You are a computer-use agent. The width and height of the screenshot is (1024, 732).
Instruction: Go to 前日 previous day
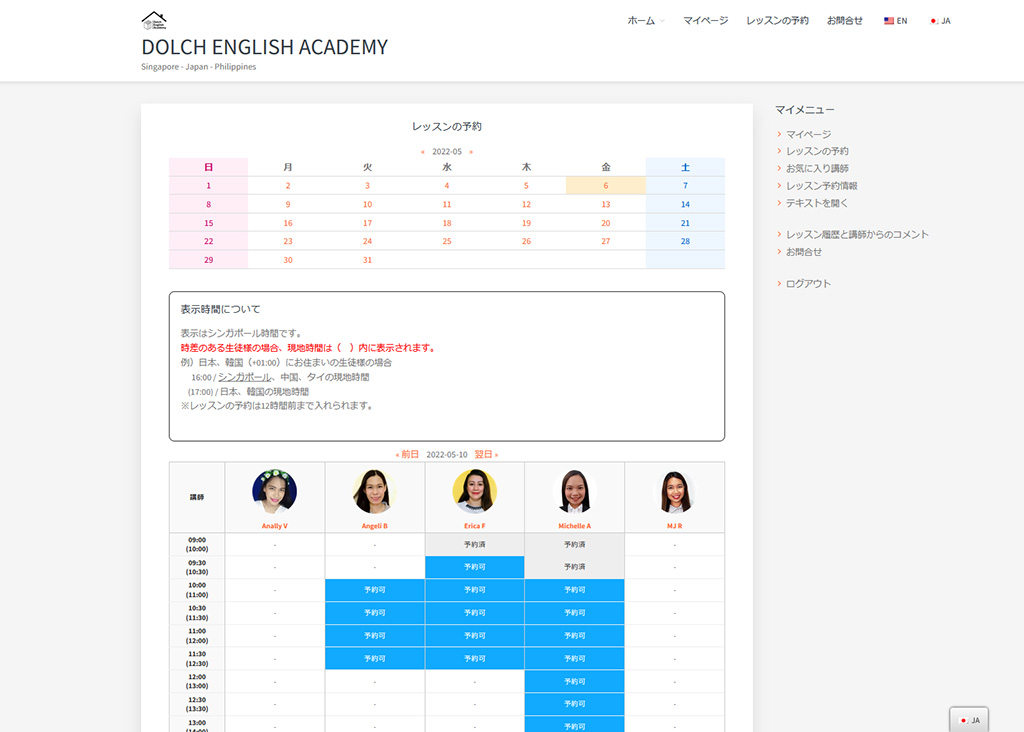pyautogui.click(x=408, y=454)
